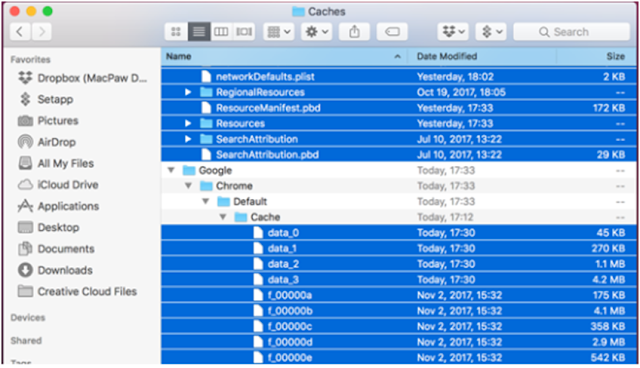Open iCloud Drive in the sidebar
The width and height of the screenshot is (640, 368).
(x=58, y=185)
